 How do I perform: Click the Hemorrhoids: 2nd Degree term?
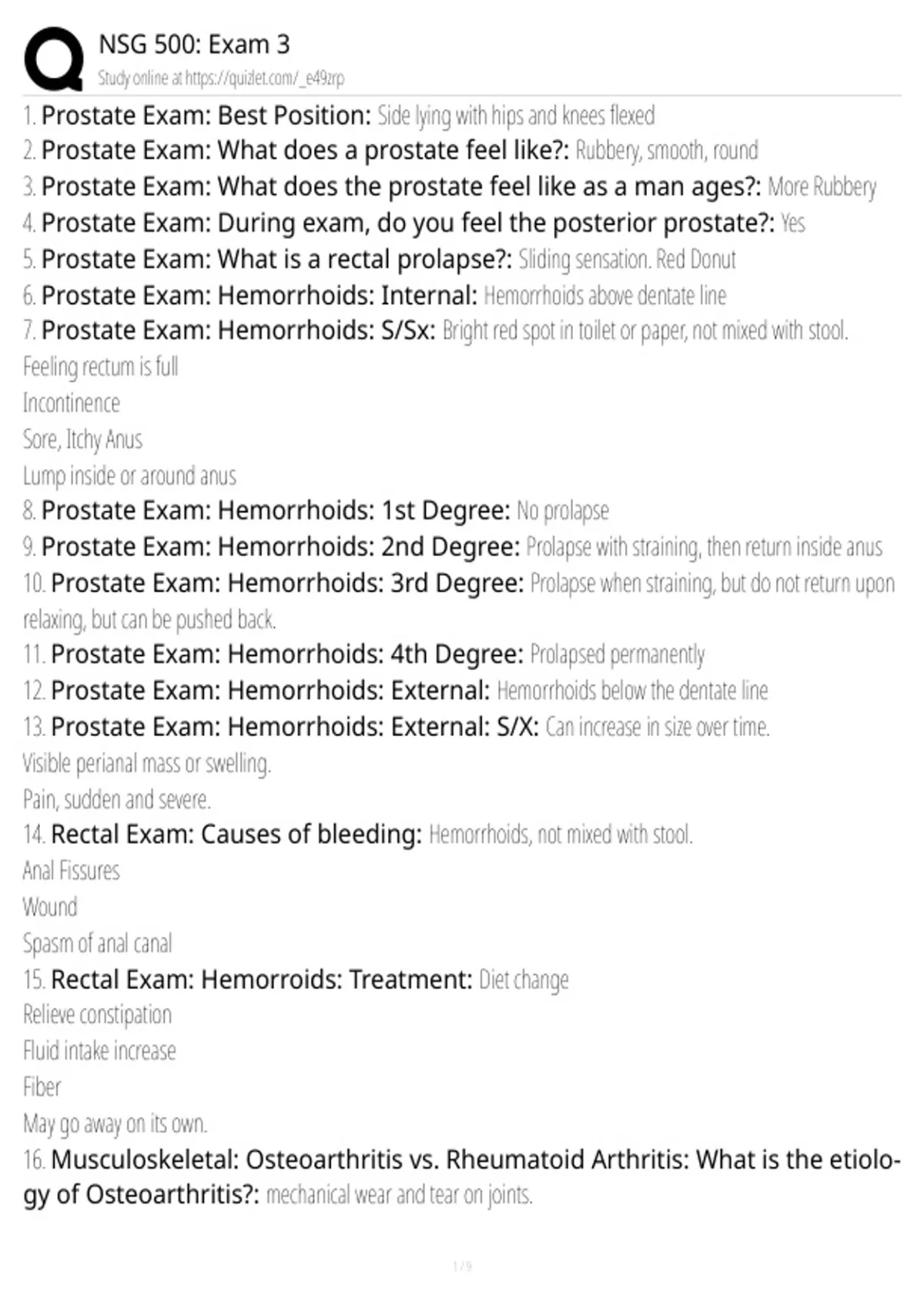(281, 547)
